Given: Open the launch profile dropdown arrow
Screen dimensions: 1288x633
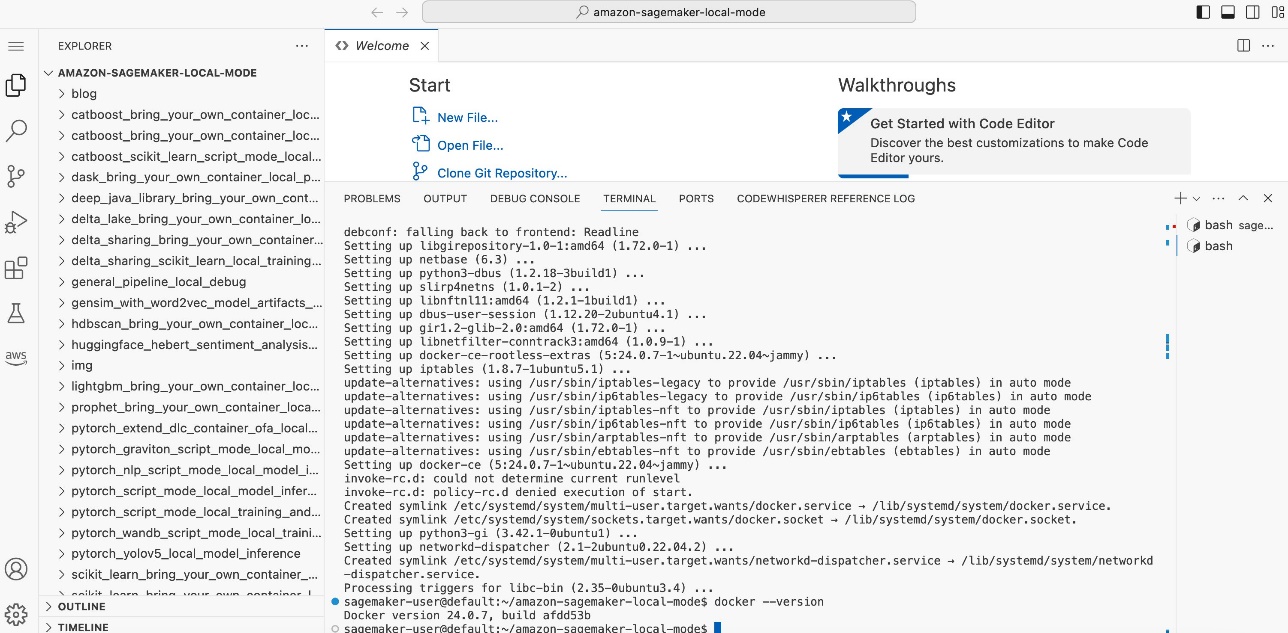Looking at the screenshot, I should click(x=1196, y=199).
